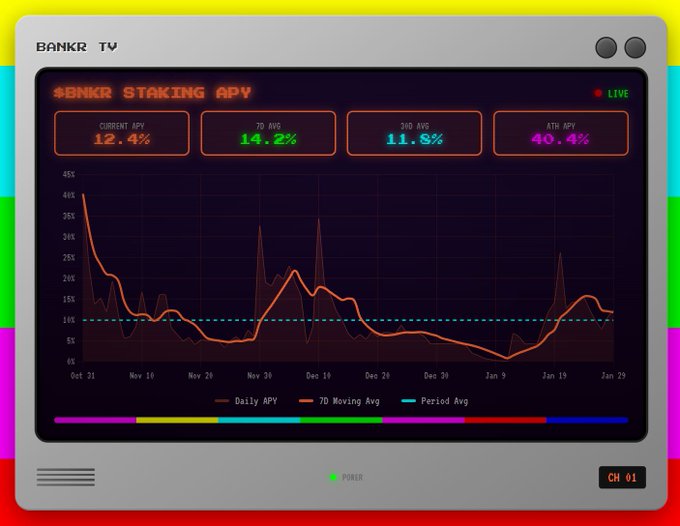Click the blue segment of color bar
Screen dimensions: 680x526
587,420
